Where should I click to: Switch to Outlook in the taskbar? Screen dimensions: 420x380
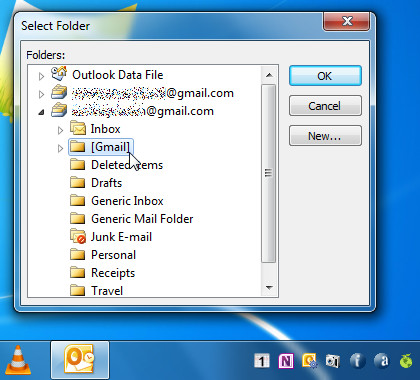tap(80, 360)
